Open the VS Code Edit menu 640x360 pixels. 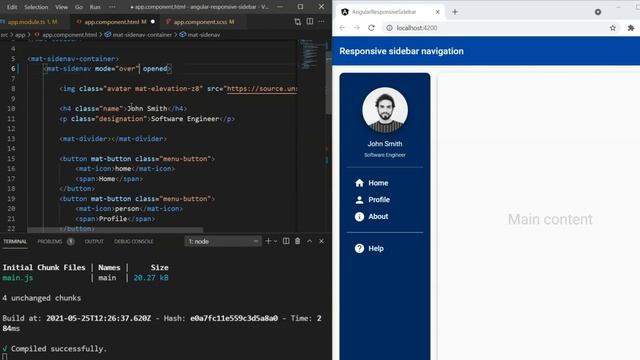12,7
